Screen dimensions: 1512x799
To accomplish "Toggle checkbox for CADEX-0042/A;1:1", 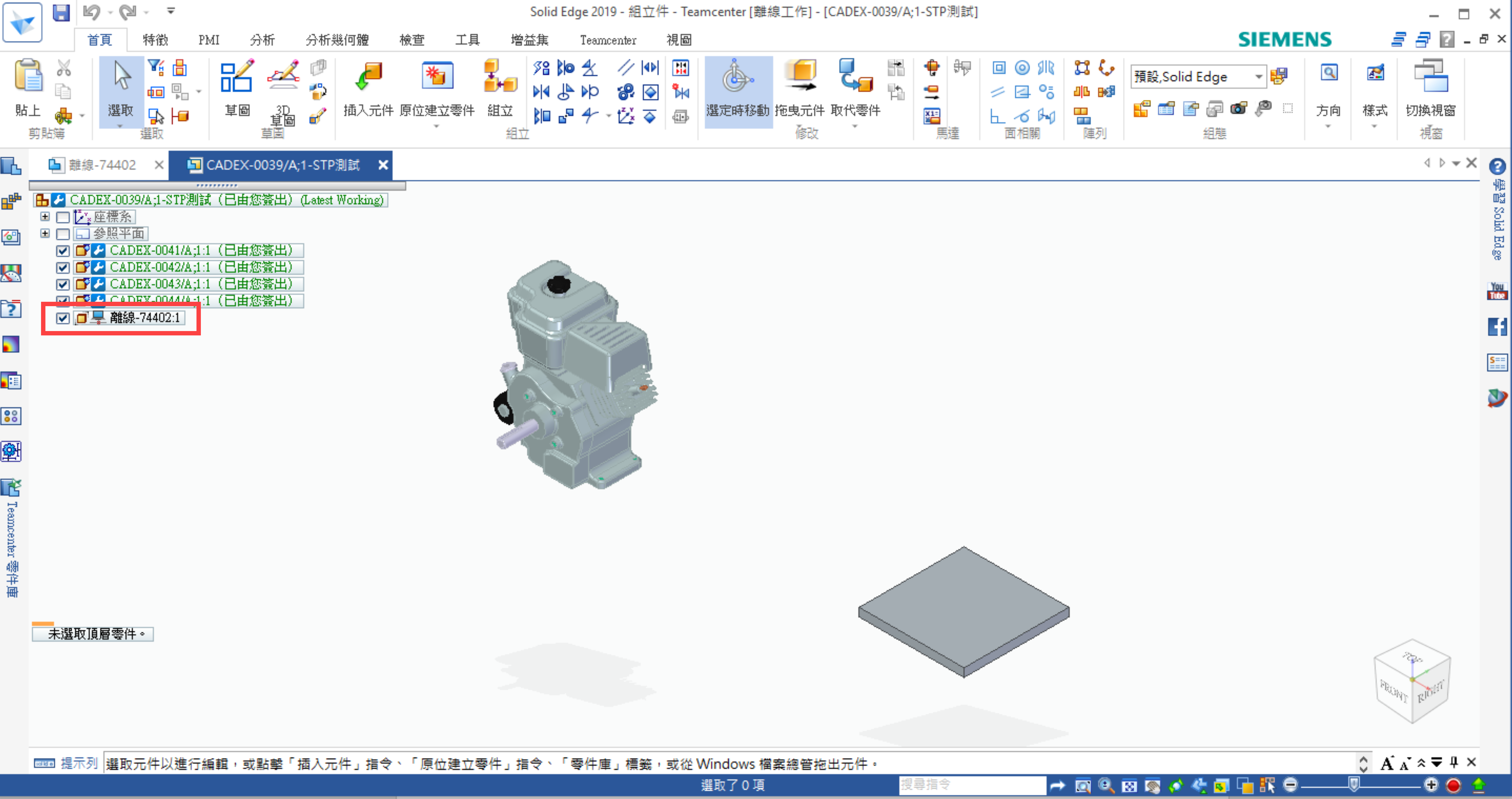I will click(63, 268).
